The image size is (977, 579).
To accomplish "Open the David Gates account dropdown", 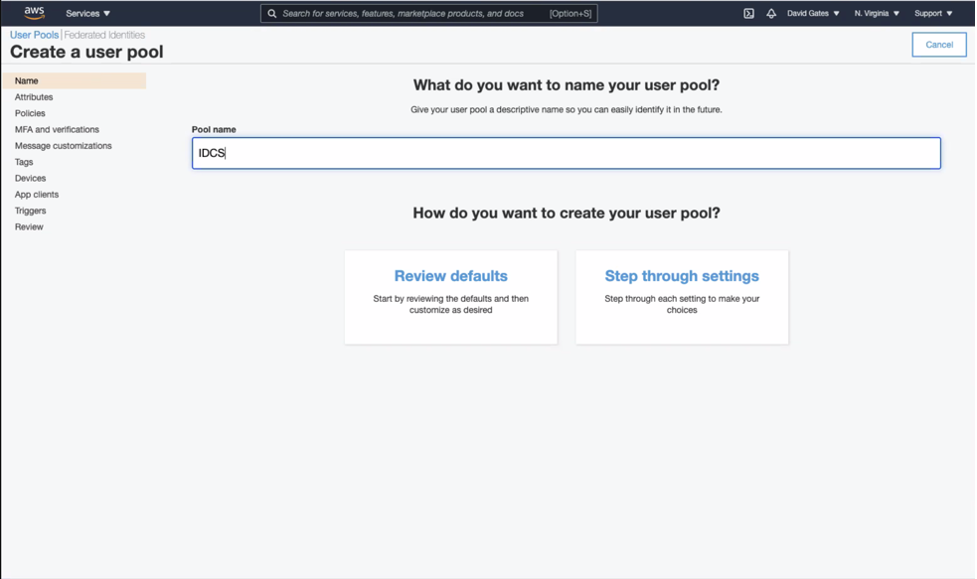I will tap(813, 14).
